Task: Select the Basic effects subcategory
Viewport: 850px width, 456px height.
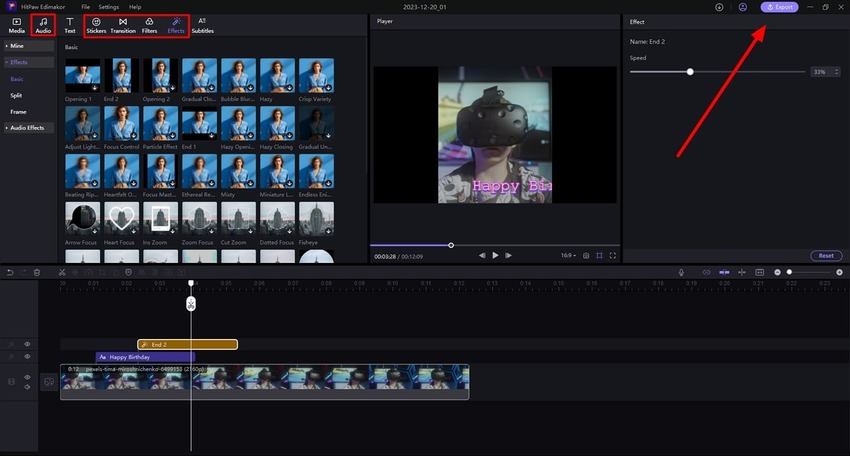Action: 17,79
